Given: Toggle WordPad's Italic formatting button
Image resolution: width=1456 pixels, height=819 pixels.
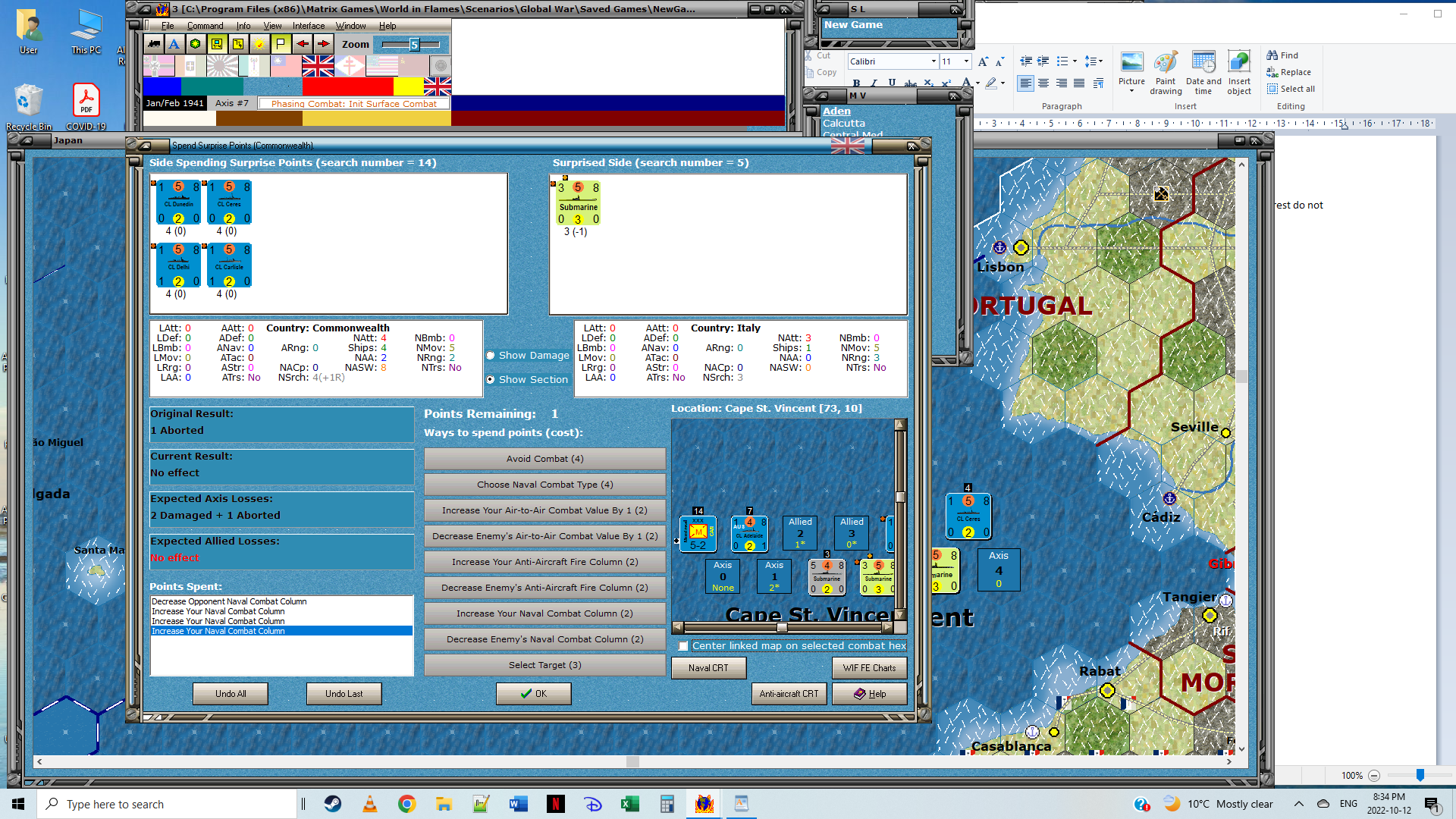Looking at the screenshot, I should click(874, 83).
